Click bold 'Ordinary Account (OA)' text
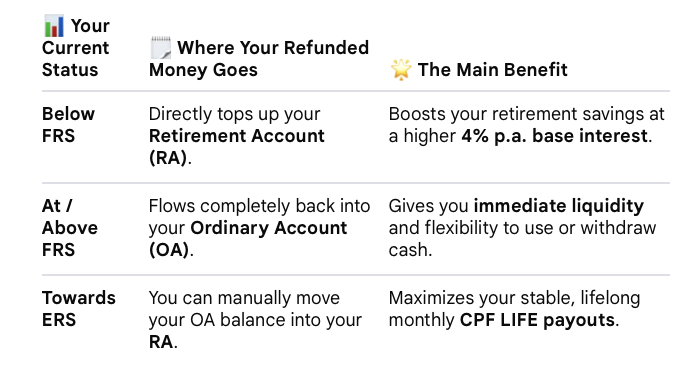The image size is (690, 380). 248,239
